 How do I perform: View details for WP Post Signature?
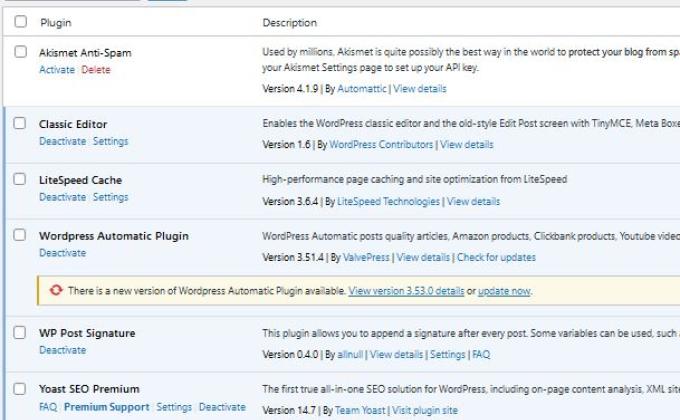click(396, 354)
